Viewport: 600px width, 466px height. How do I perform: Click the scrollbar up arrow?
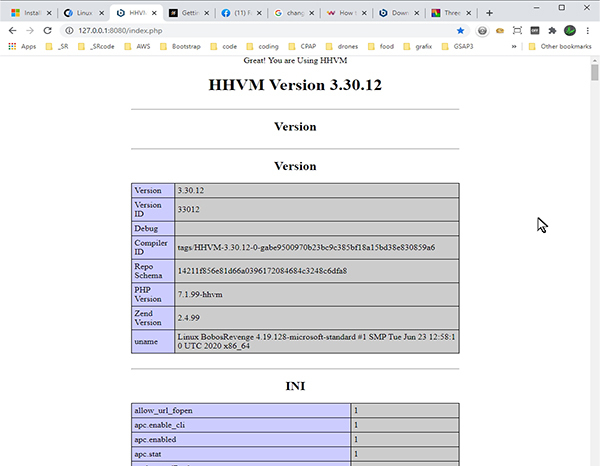(594, 60)
